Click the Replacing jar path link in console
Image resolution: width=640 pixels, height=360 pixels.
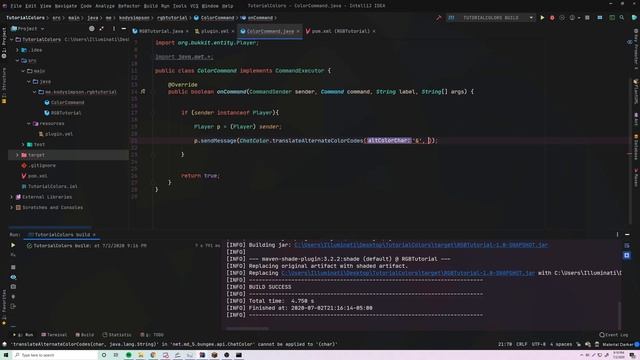(408, 273)
